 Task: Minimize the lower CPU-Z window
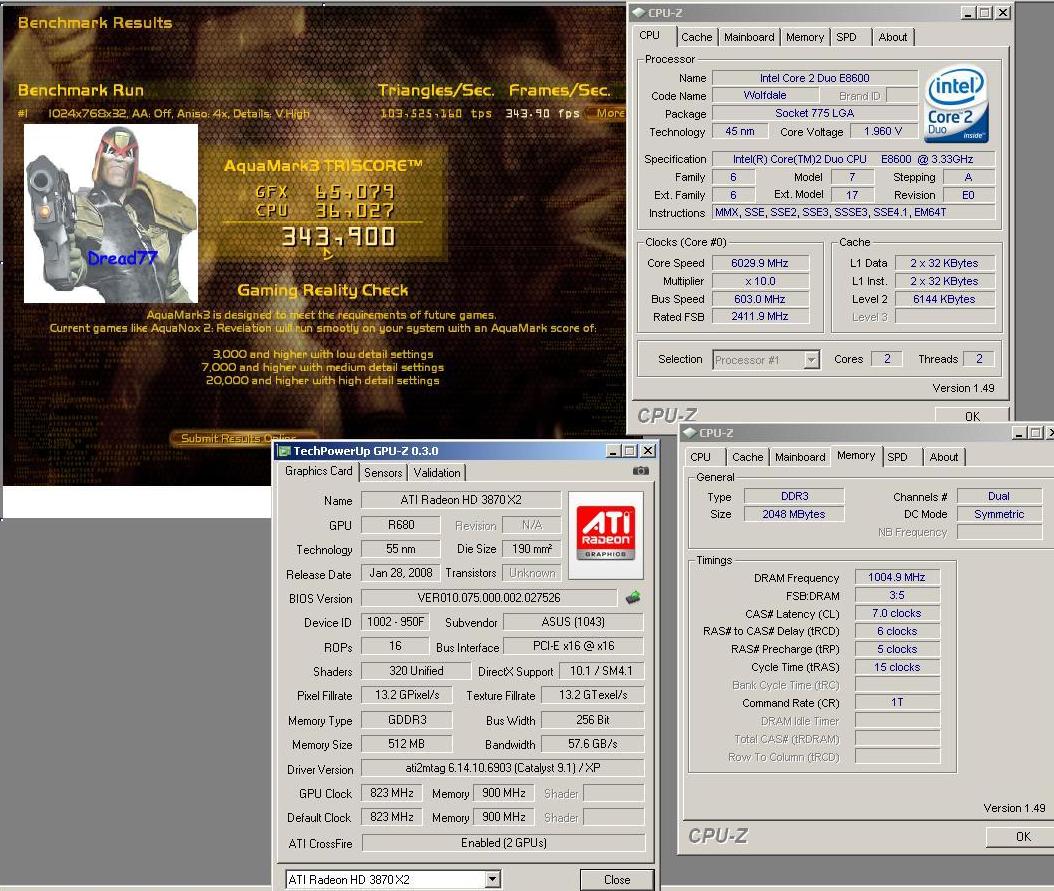pos(1018,433)
